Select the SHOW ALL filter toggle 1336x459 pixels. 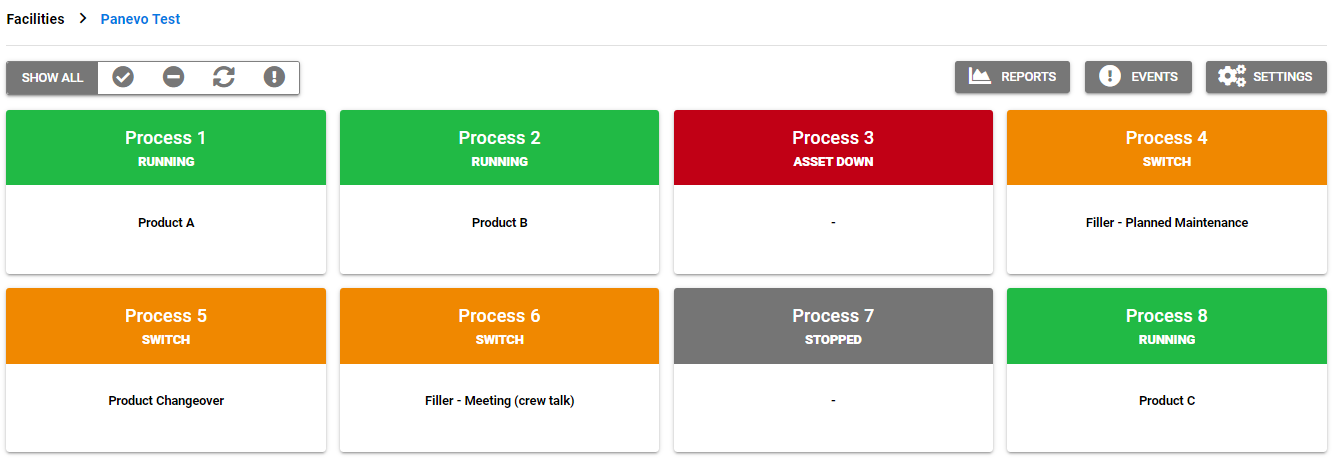[x=53, y=78]
